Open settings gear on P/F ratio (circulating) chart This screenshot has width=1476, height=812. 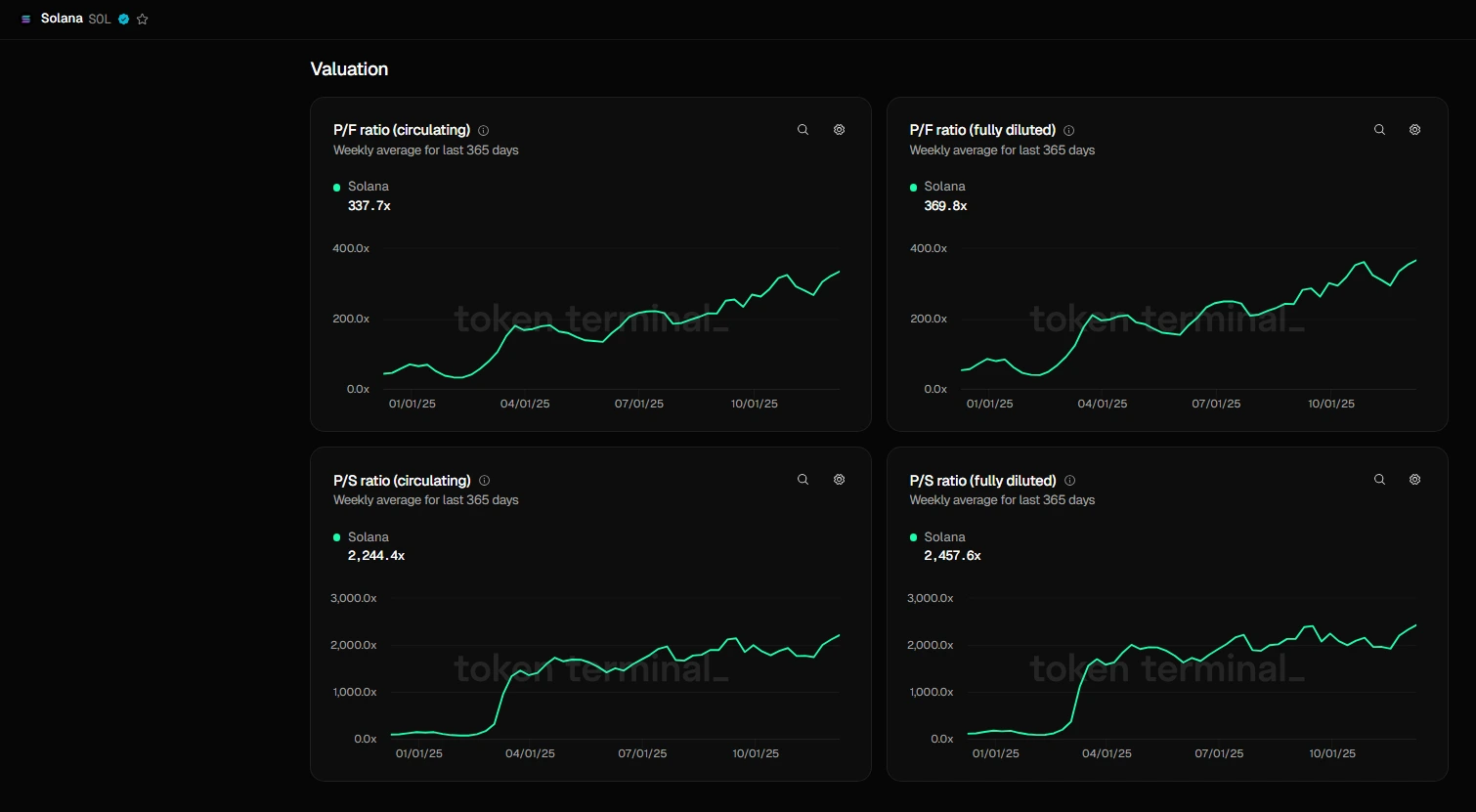(839, 130)
